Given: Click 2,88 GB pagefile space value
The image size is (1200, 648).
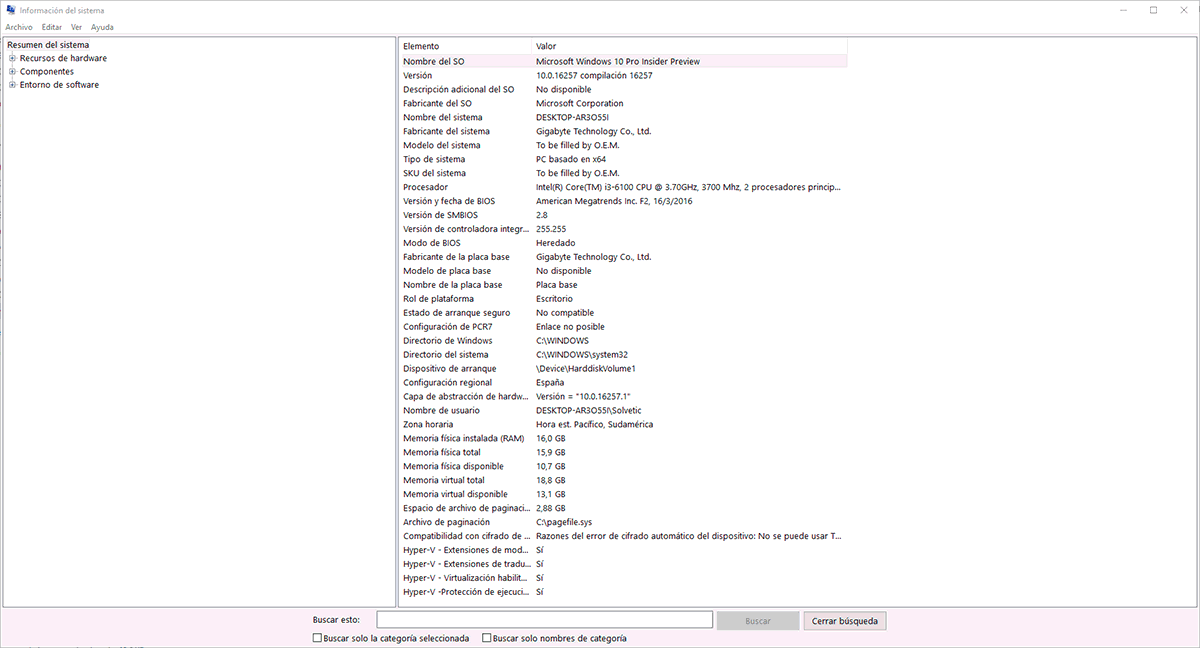Looking at the screenshot, I should [x=551, y=508].
